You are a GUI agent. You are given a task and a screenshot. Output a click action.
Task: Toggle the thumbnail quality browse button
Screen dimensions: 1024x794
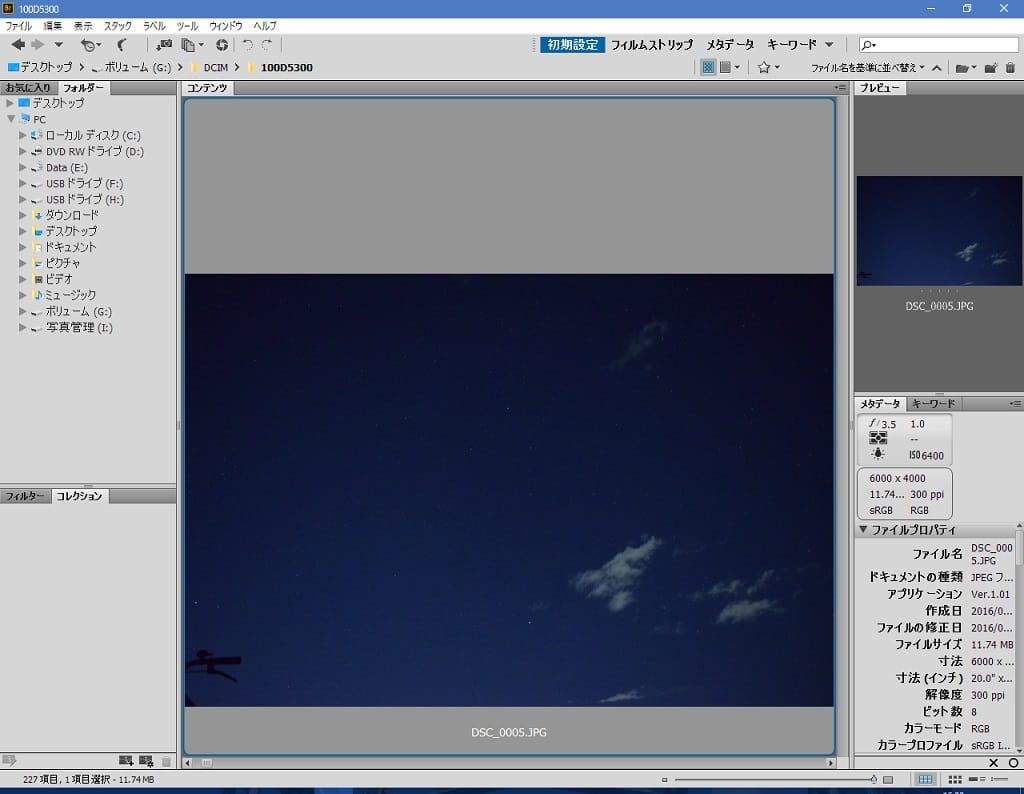(708, 68)
